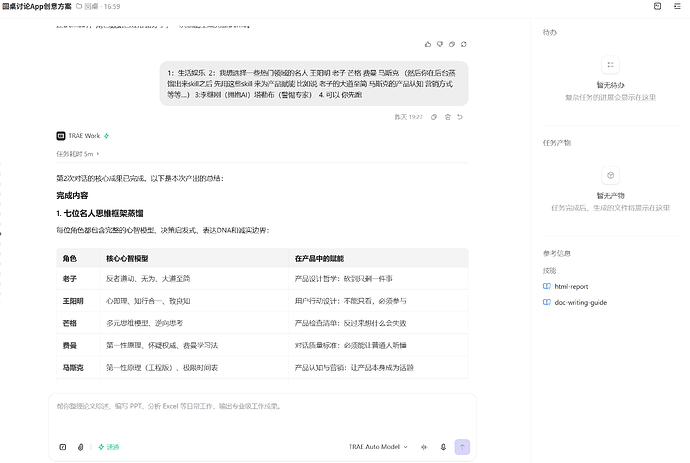Viewport: 690px width, 463px height.
Task: Send message with the purple arrow button
Action: pos(462,447)
